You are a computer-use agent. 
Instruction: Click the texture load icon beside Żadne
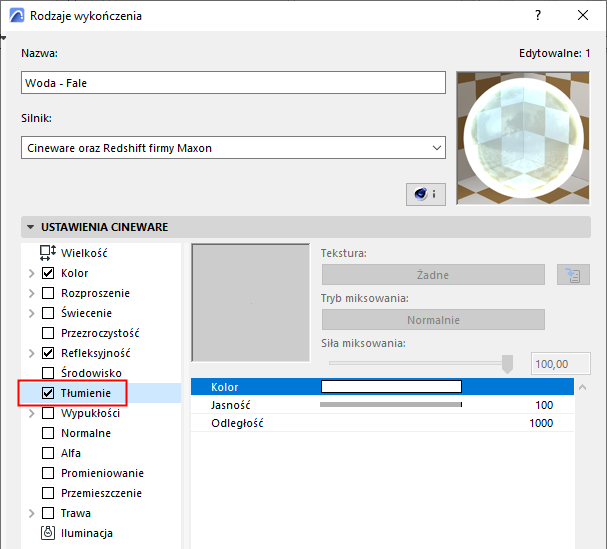click(573, 275)
